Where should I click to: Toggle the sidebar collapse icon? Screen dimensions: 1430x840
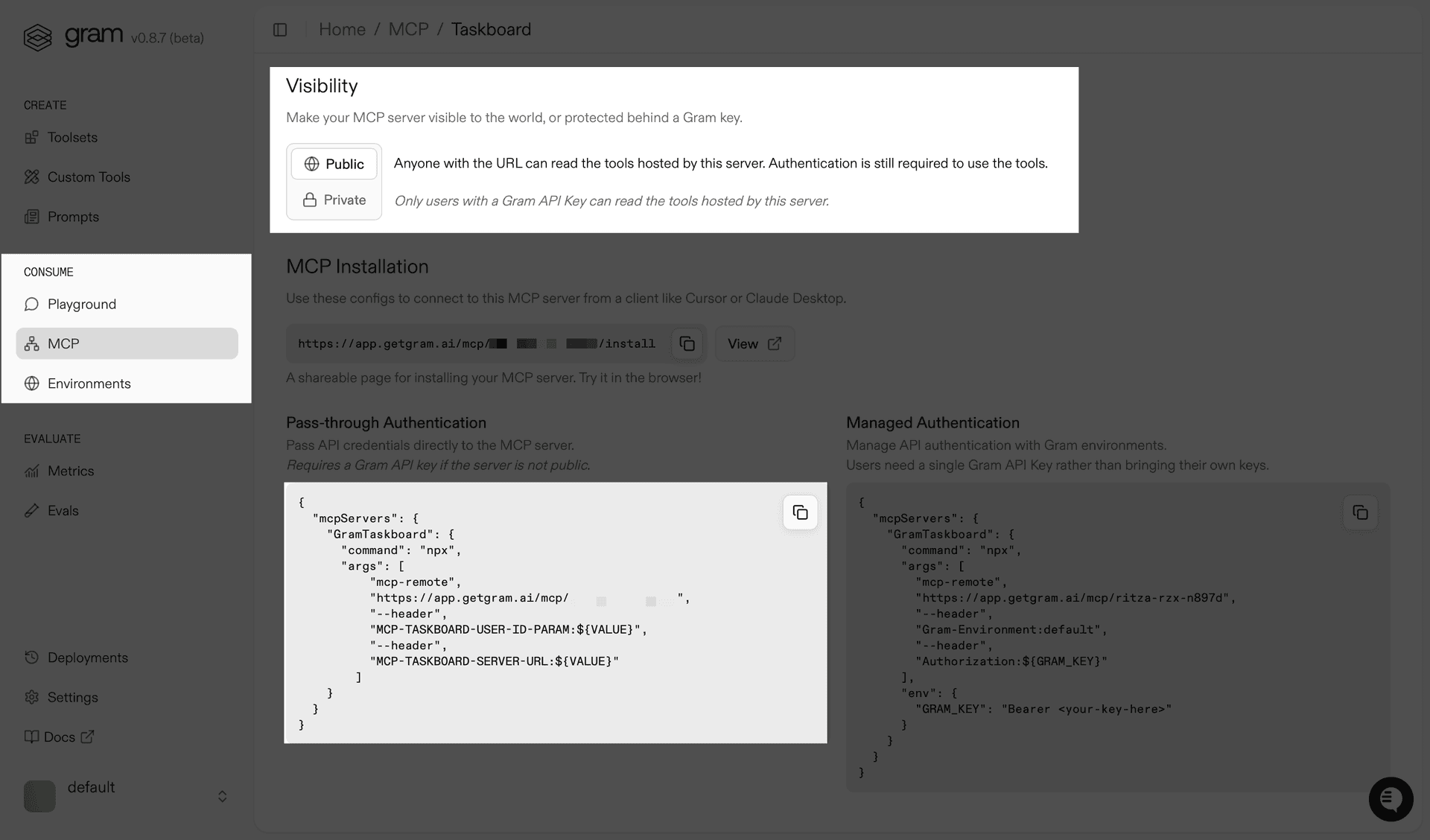tap(280, 29)
